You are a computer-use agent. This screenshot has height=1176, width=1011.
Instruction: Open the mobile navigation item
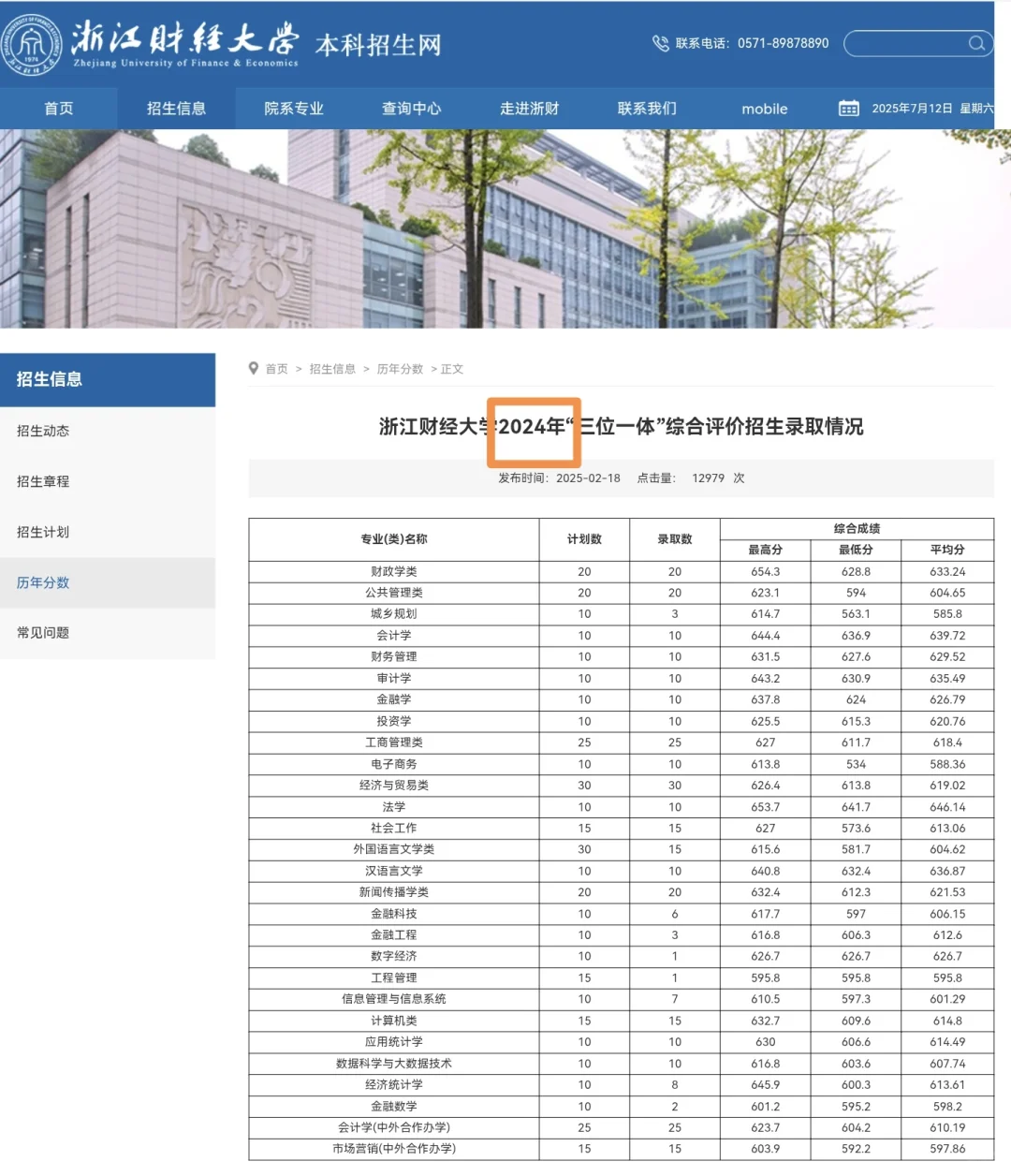coord(764,109)
